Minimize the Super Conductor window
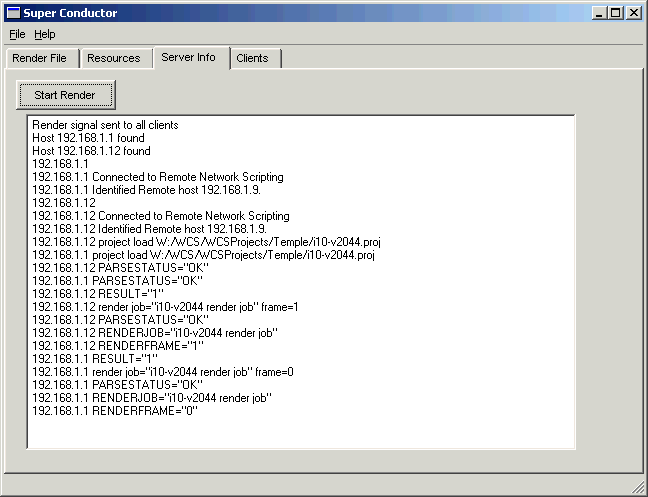This screenshot has width=648, height=497. pos(599,13)
